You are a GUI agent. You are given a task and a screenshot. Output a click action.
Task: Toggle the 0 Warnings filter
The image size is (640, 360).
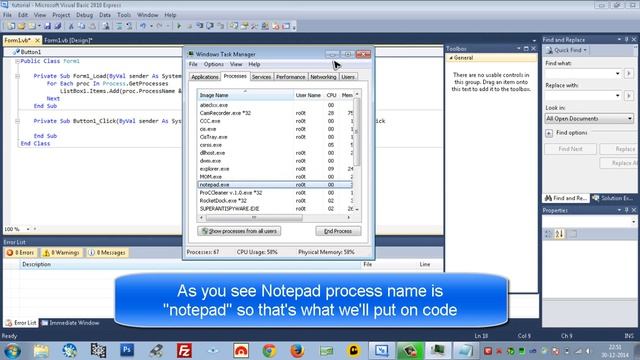pos(61,253)
